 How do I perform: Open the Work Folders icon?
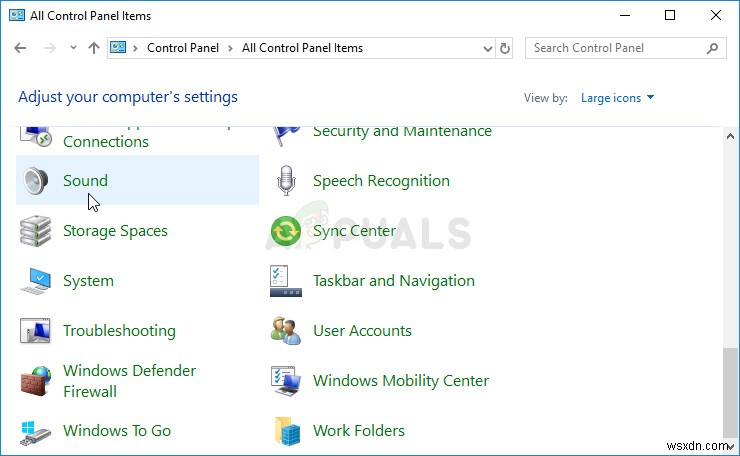(287, 431)
